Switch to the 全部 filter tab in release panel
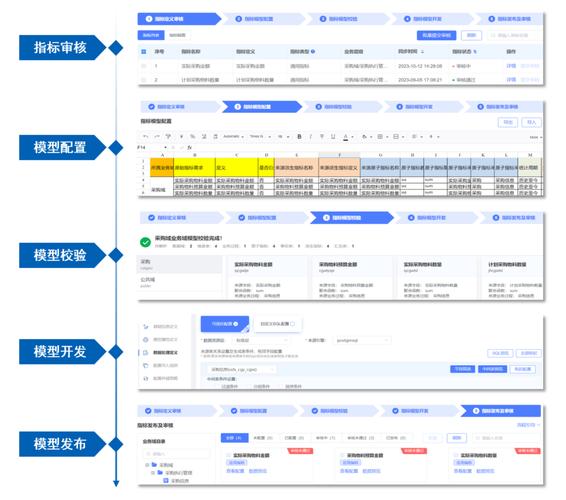The width and height of the screenshot is (566, 500). (234, 438)
